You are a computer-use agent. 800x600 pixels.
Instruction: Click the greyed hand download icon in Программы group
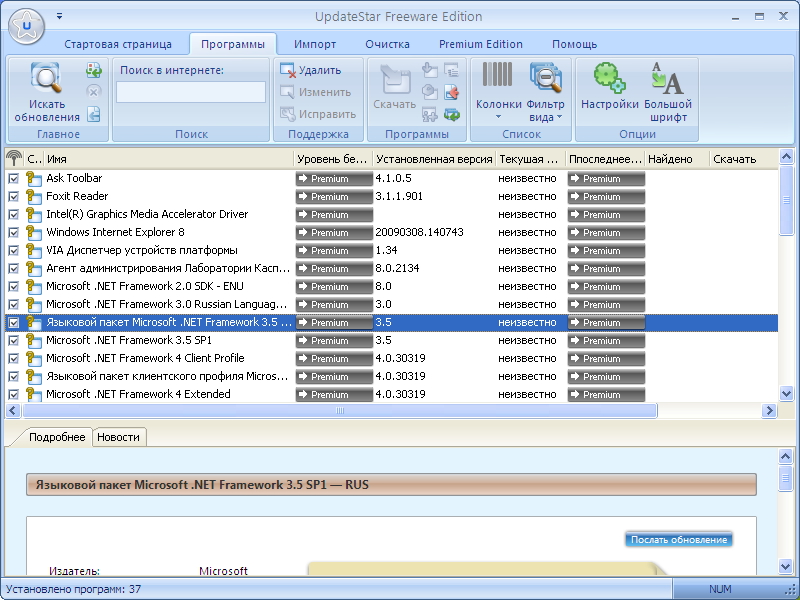430,70
